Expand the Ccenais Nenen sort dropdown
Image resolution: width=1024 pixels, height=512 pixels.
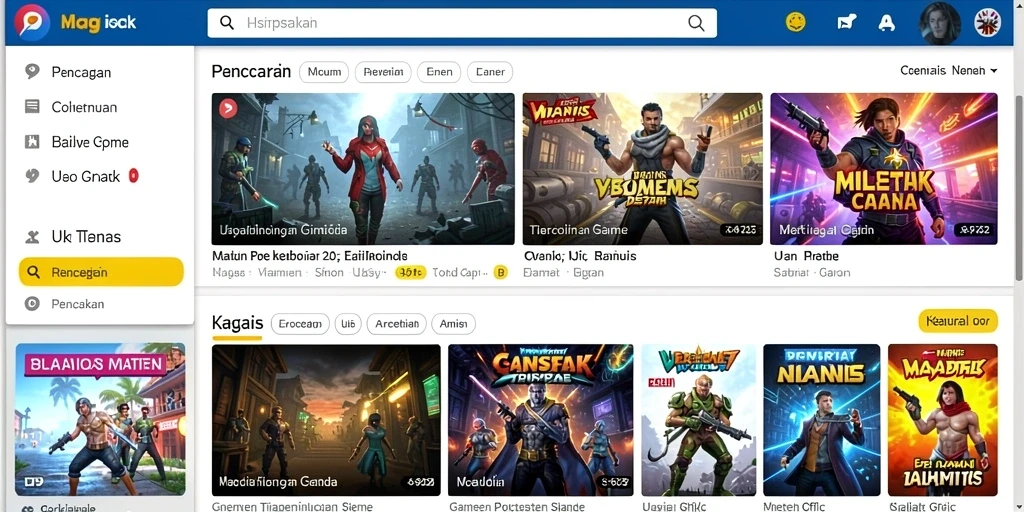pos(948,71)
